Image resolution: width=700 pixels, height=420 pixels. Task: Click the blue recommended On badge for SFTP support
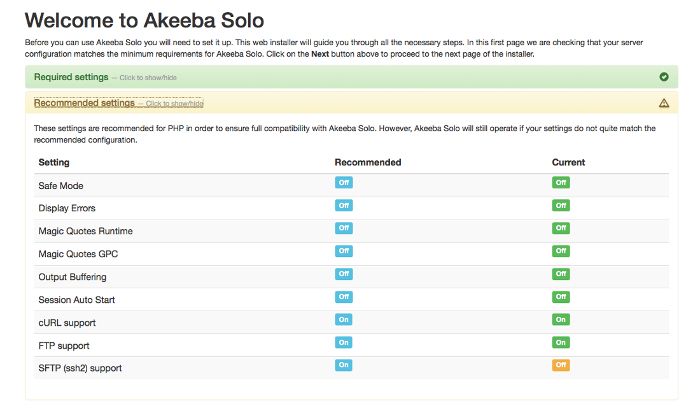[x=343, y=365]
